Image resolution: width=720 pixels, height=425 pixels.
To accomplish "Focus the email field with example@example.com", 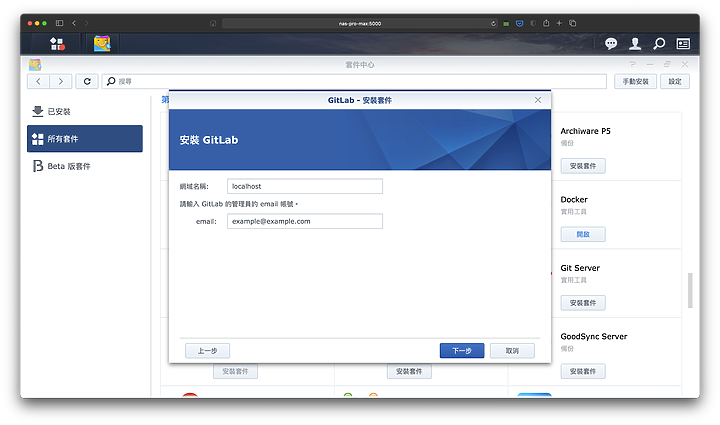I will (x=305, y=221).
